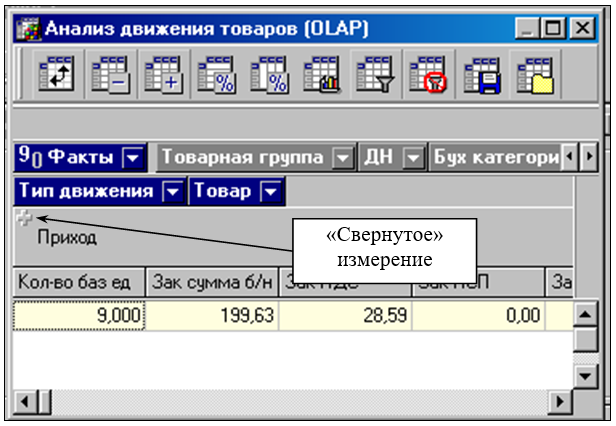Image resolution: width=616 pixels, height=426 pixels.
Task: Click the open grid icon with folder
Action: (534, 74)
